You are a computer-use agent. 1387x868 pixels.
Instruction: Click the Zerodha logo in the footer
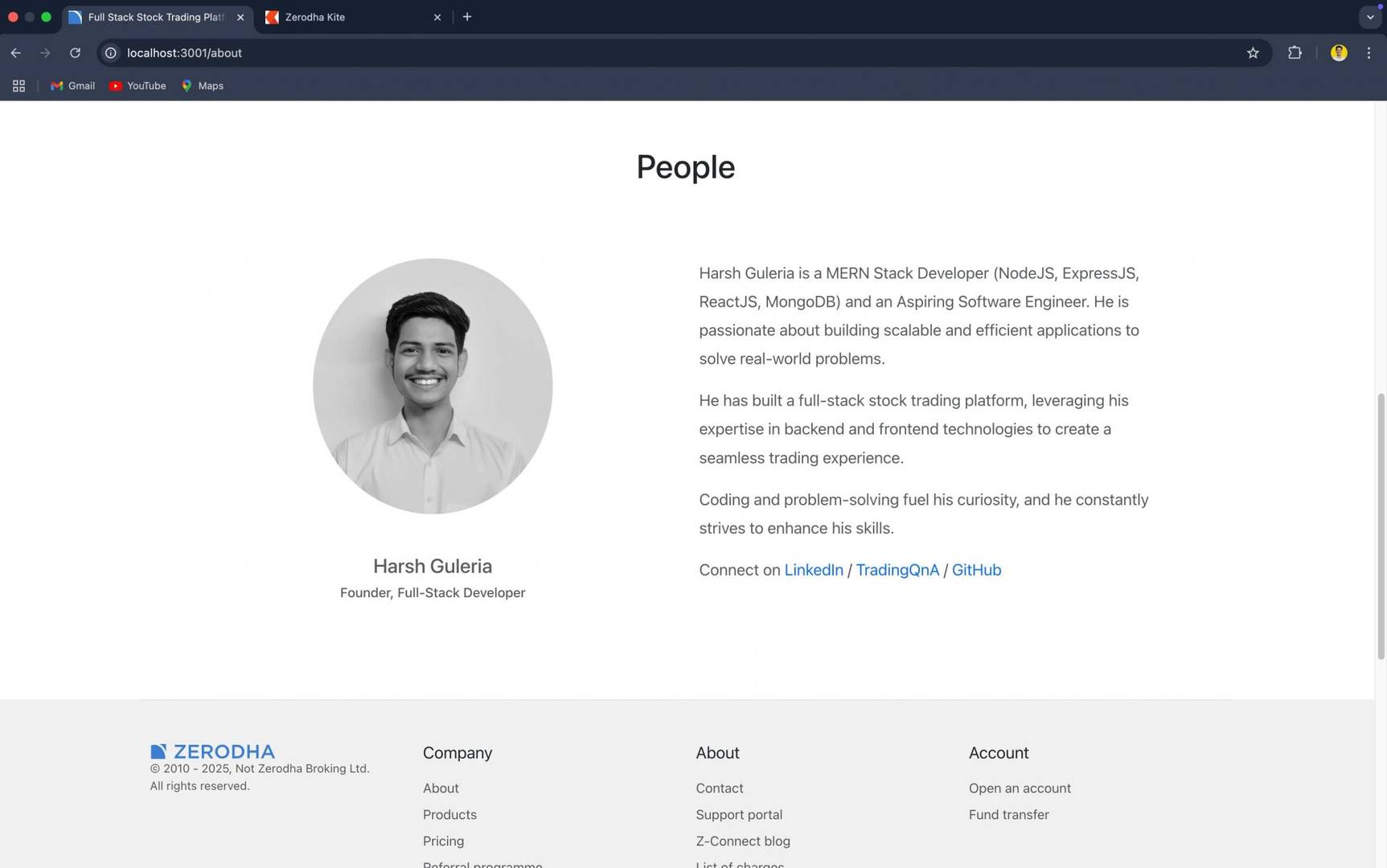212,751
